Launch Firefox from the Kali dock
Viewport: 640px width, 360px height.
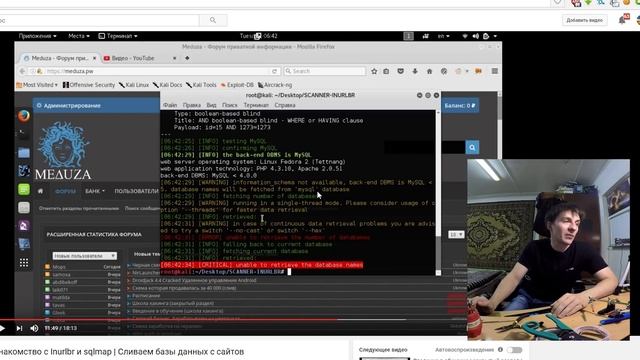point(24,116)
